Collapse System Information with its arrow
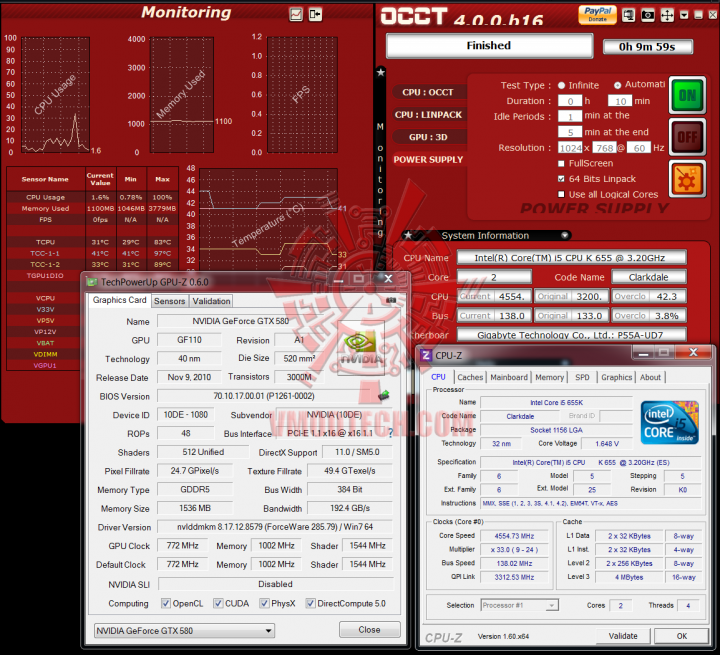 click(x=565, y=235)
